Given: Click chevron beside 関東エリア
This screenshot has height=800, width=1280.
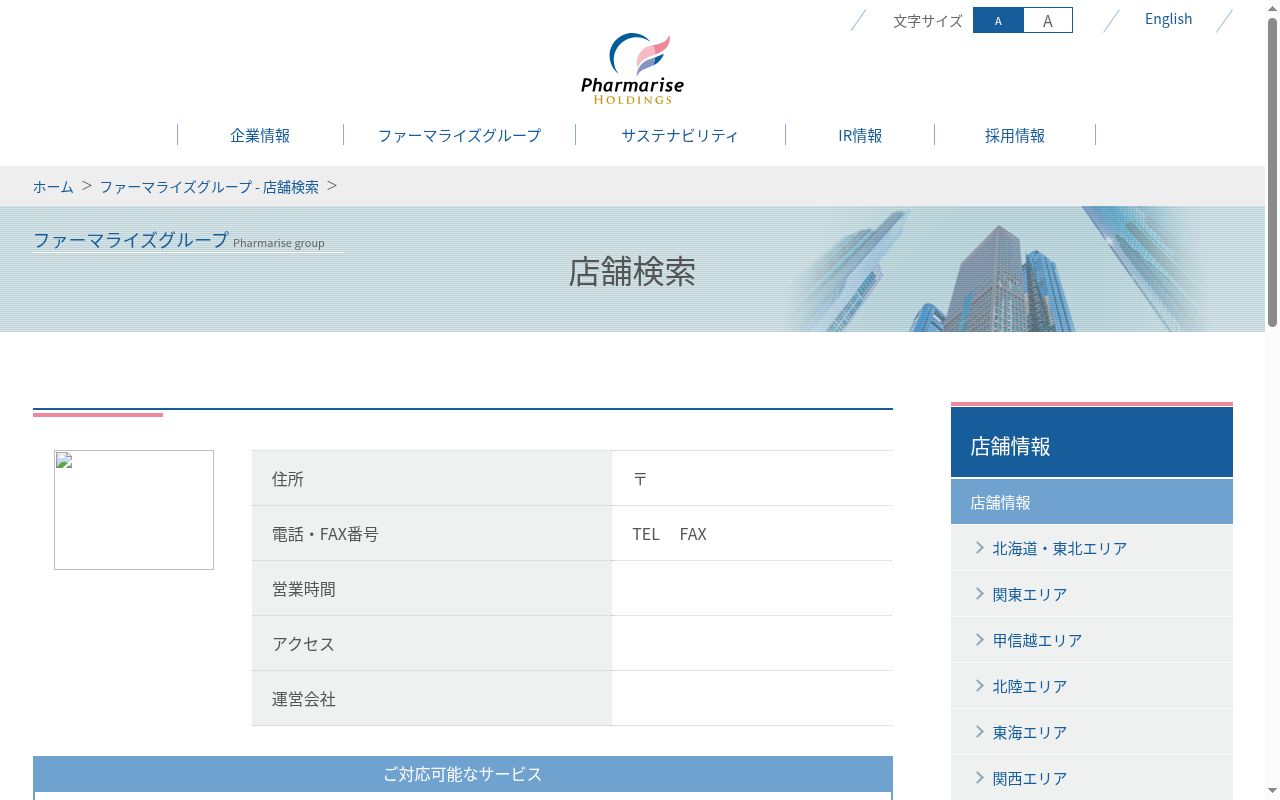Looking at the screenshot, I should [980, 594].
